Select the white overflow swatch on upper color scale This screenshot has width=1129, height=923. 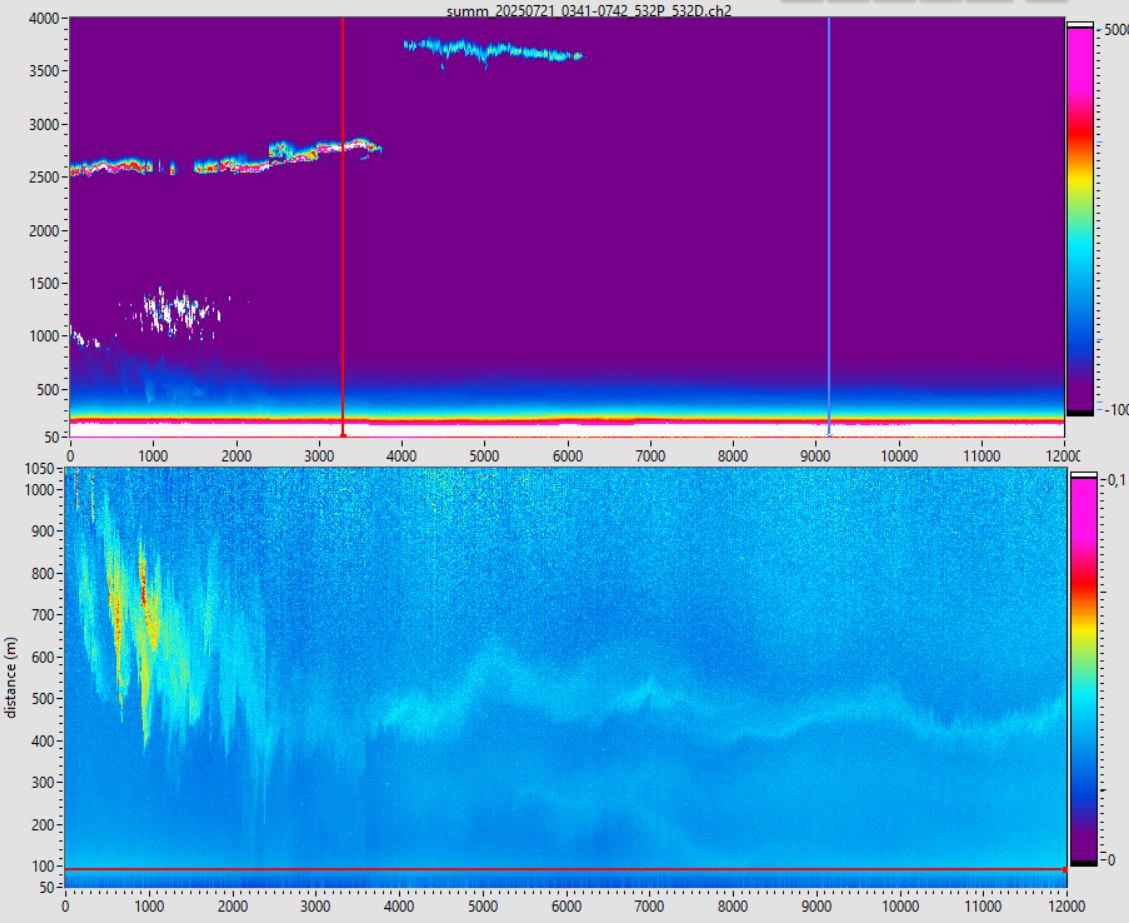[1080, 23]
